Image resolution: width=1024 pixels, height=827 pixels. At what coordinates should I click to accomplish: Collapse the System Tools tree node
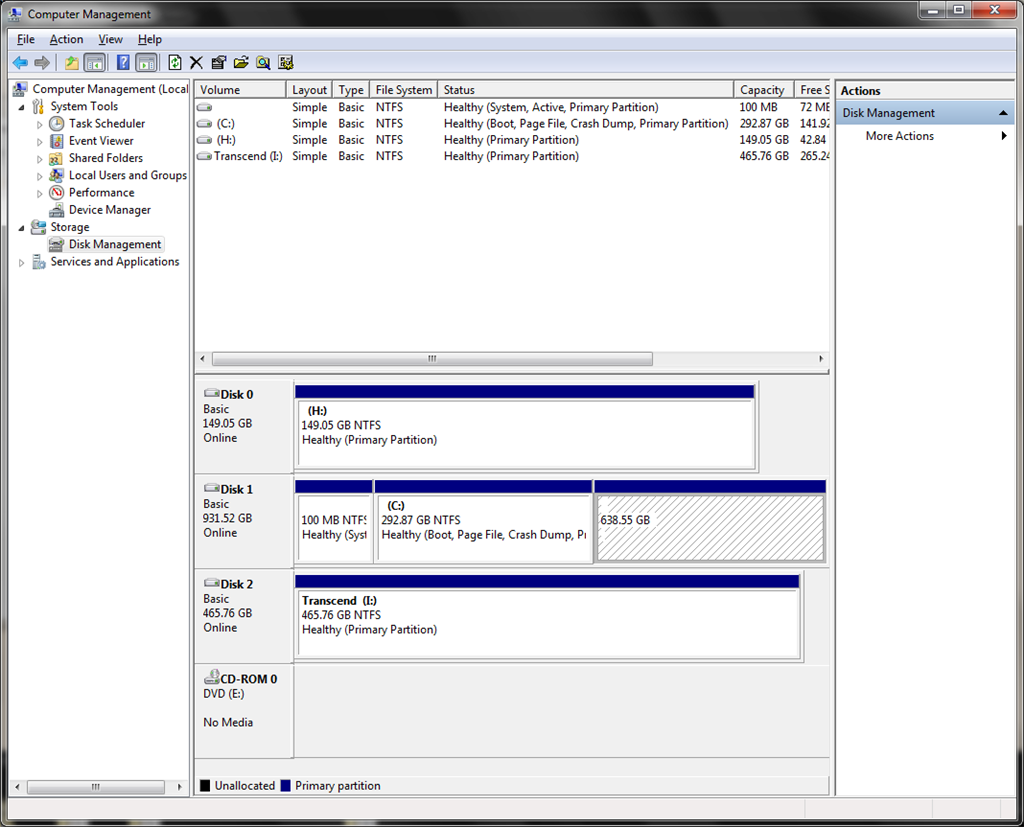coord(22,106)
